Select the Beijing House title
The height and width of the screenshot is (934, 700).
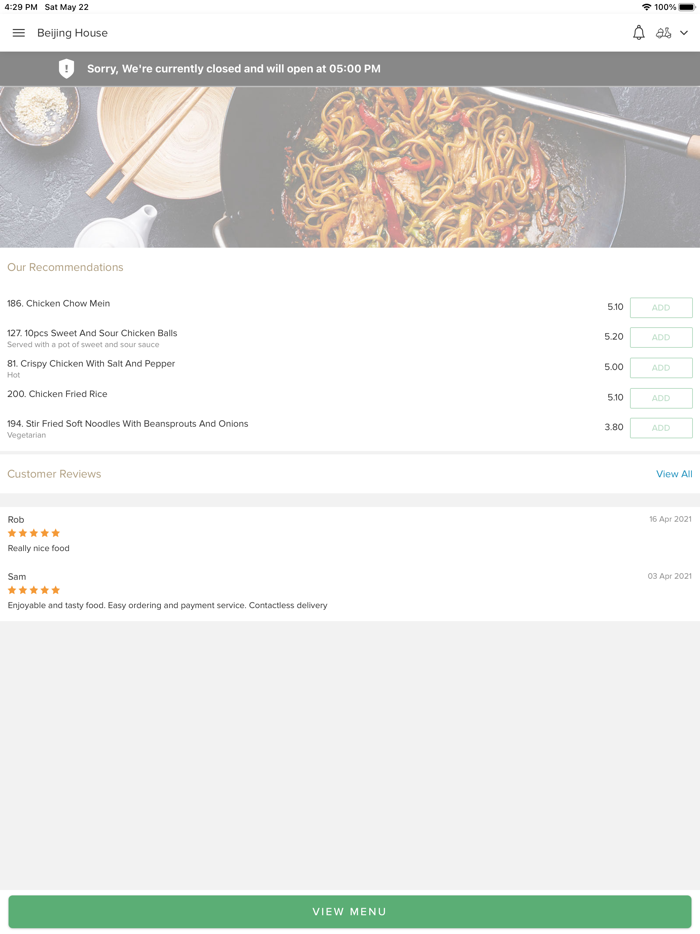(x=73, y=33)
